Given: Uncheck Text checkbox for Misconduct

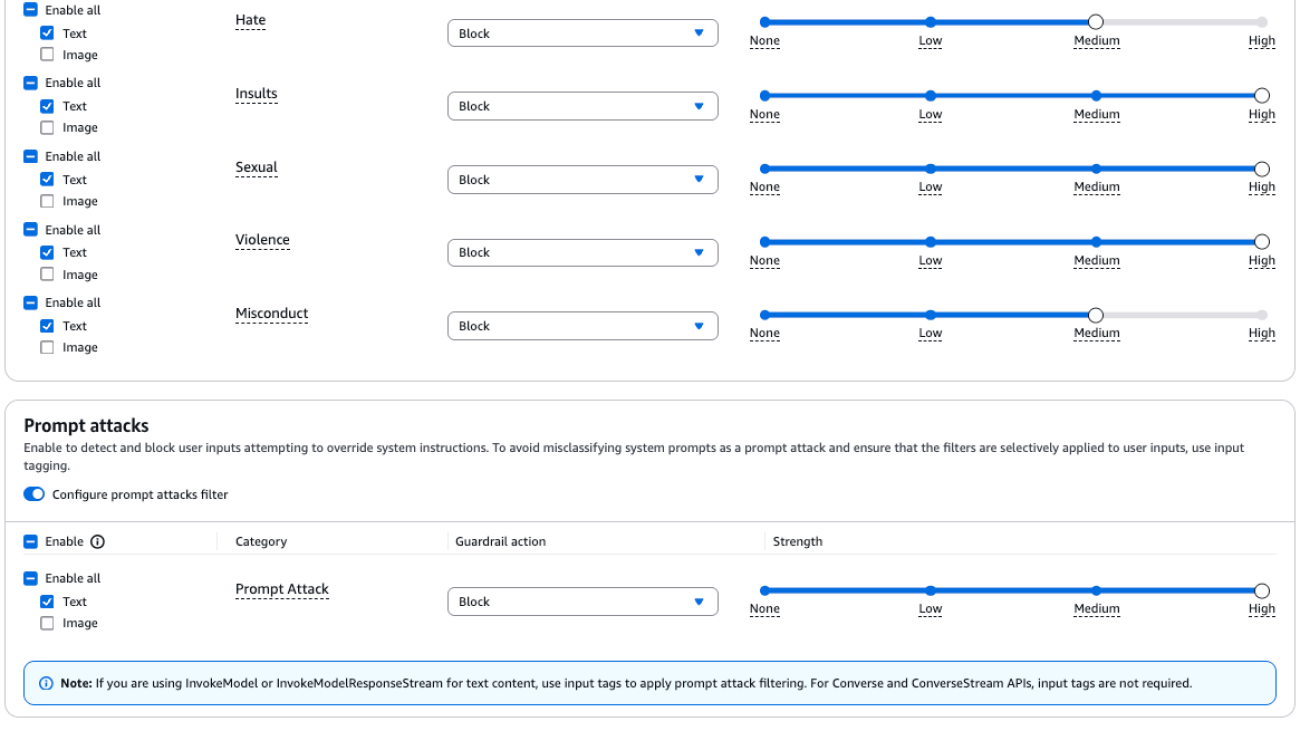Looking at the screenshot, I should tap(47, 325).
